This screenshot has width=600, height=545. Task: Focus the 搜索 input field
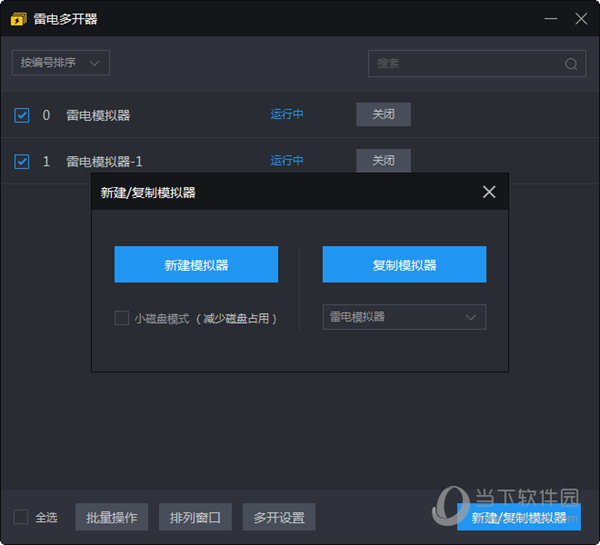click(465, 64)
